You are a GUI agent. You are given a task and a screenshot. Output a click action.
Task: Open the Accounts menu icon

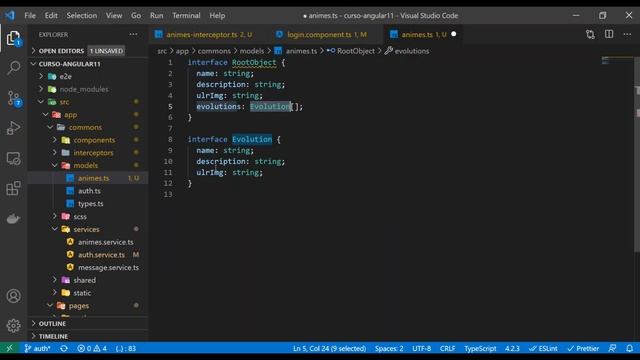[x=13, y=296]
